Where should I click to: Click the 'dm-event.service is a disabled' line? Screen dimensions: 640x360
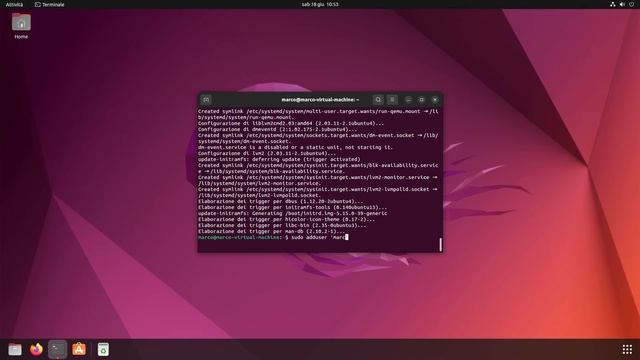[x=296, y=147]
